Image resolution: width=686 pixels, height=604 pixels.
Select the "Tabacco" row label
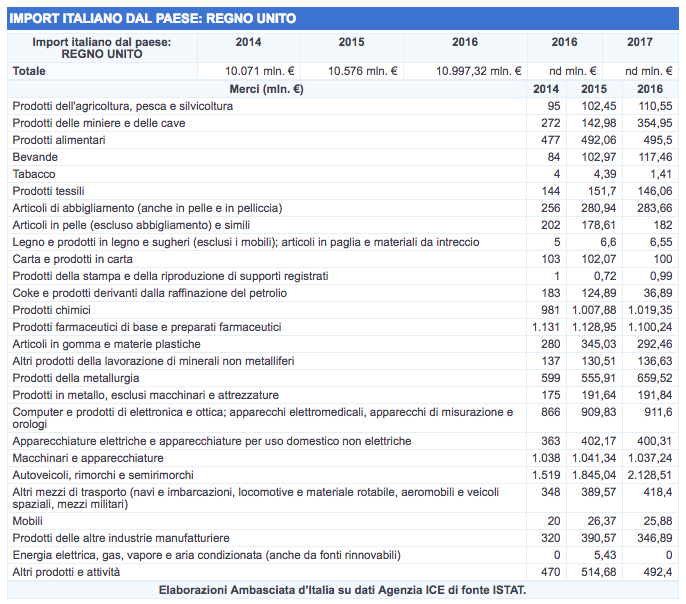[x=34, y=174]
